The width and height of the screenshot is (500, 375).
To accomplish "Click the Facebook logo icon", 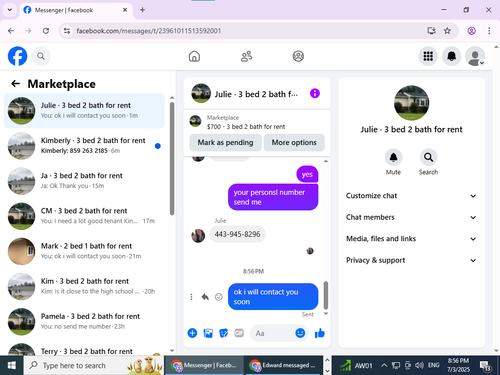I will pyautogui.click(x=17, y=56).
